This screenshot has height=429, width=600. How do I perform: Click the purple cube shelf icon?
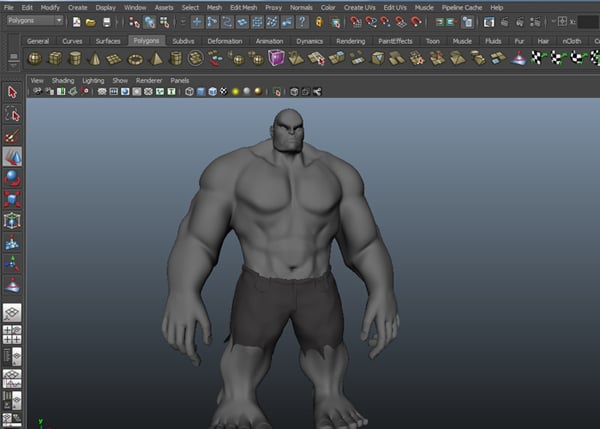276,58
